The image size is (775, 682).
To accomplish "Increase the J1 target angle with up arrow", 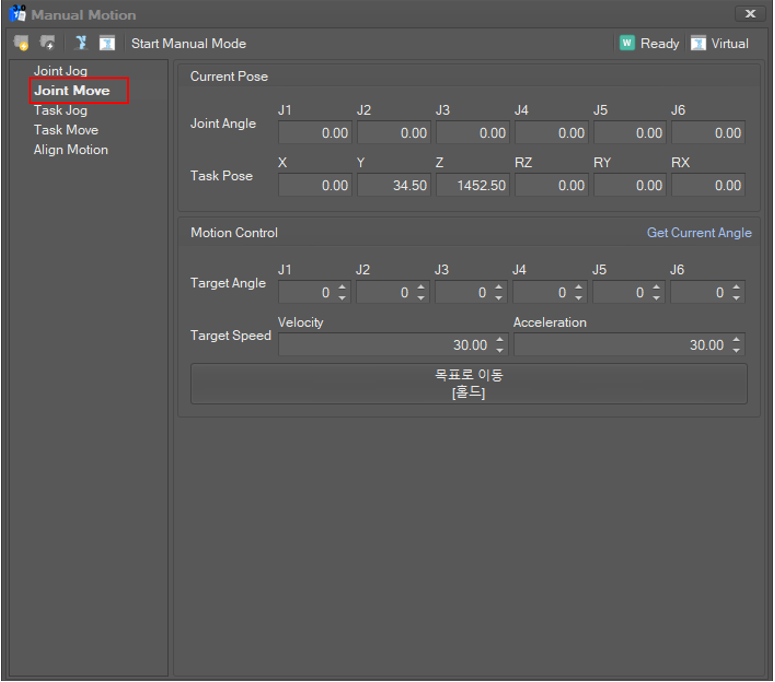I will pyautogui.click(x=343, y=288).
